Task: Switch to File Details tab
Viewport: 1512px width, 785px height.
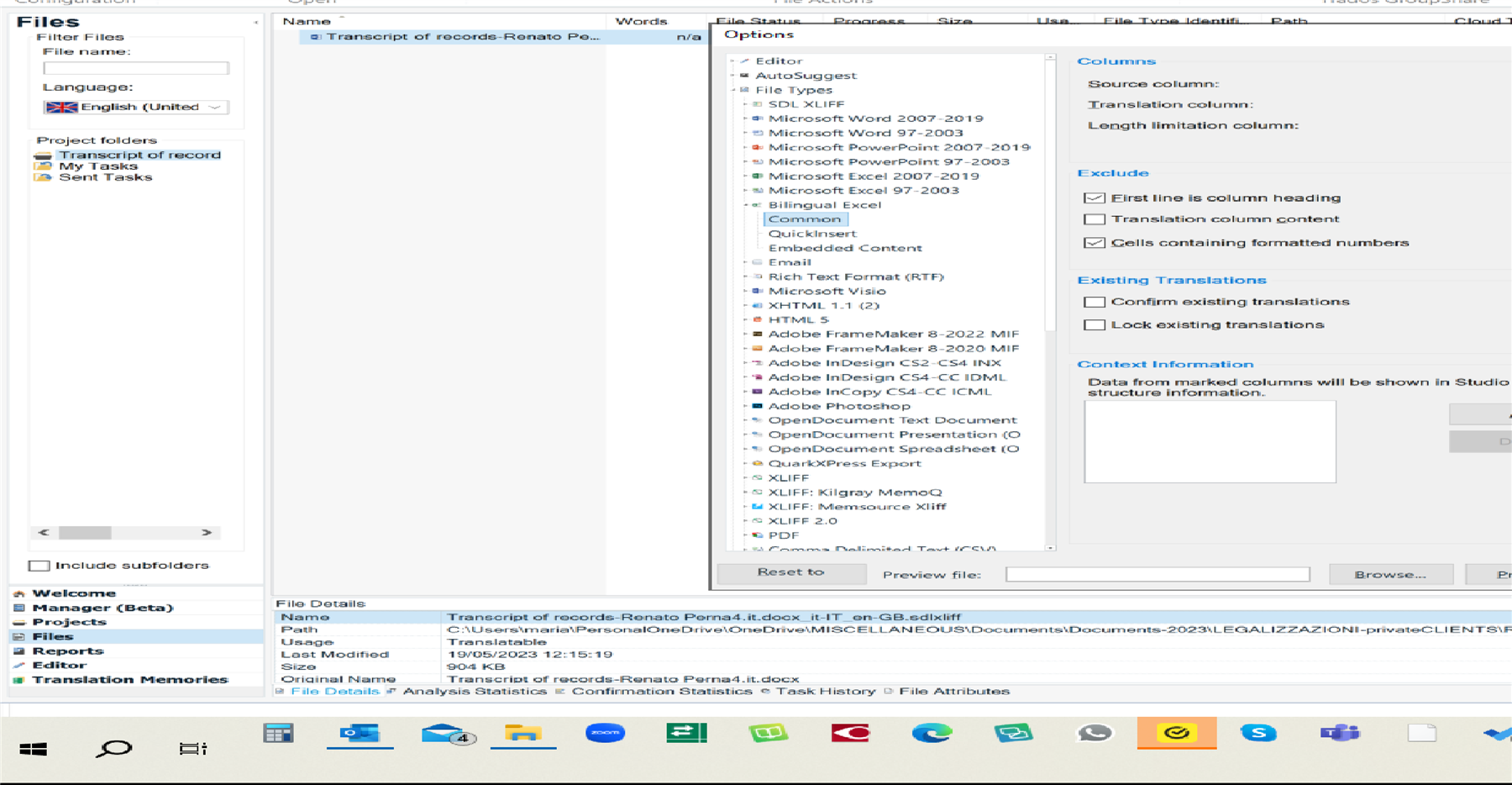Action: click(334, 692)
